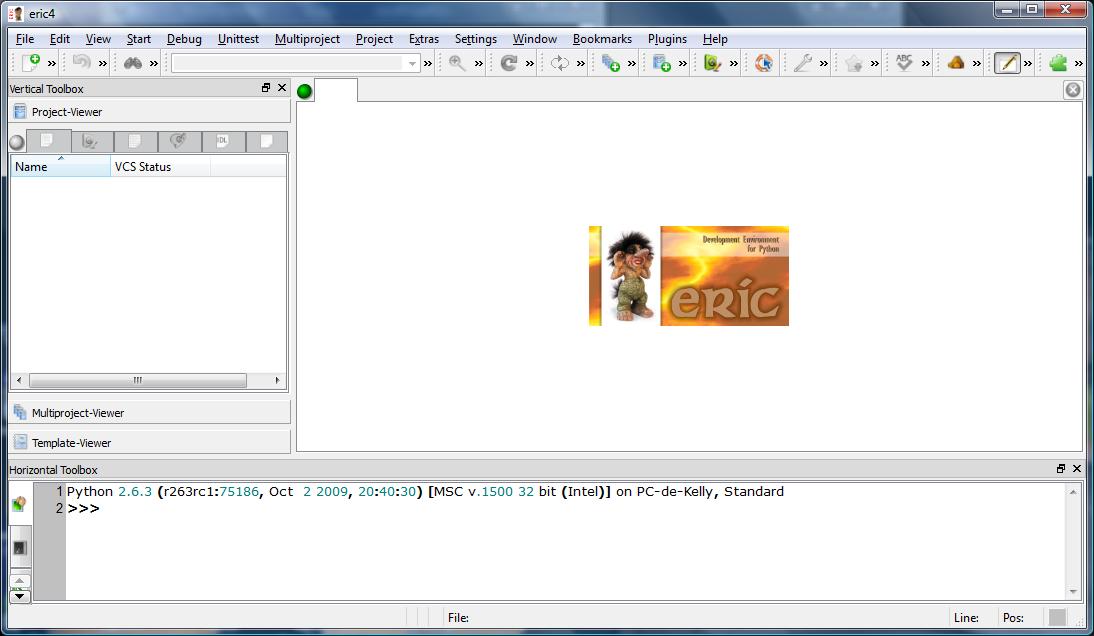
Task: Click the Project-Viewer panel icon
Action: (20, 112)
